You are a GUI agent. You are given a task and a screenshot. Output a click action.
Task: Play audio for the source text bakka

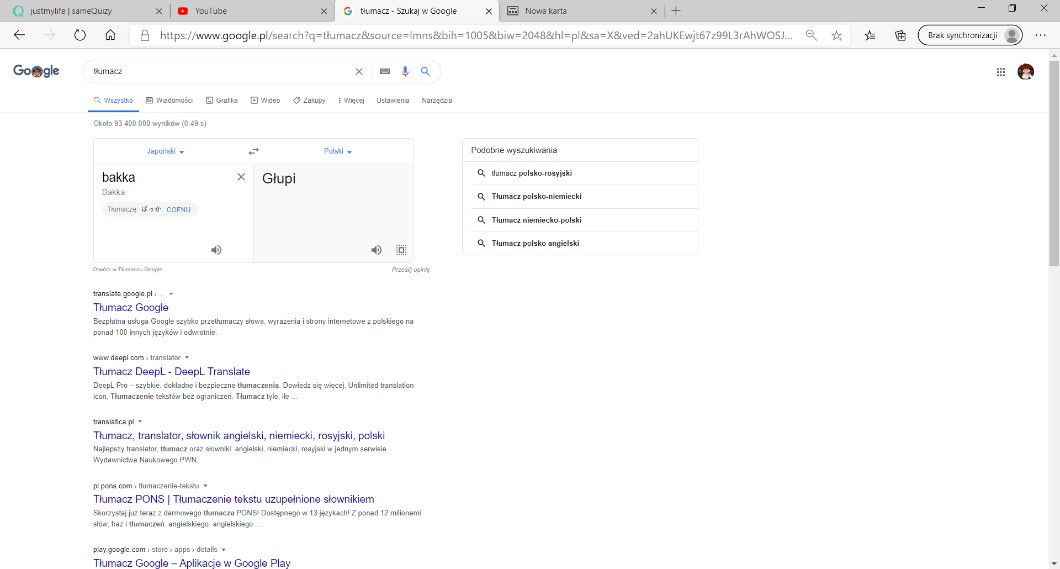pos(216,250)
